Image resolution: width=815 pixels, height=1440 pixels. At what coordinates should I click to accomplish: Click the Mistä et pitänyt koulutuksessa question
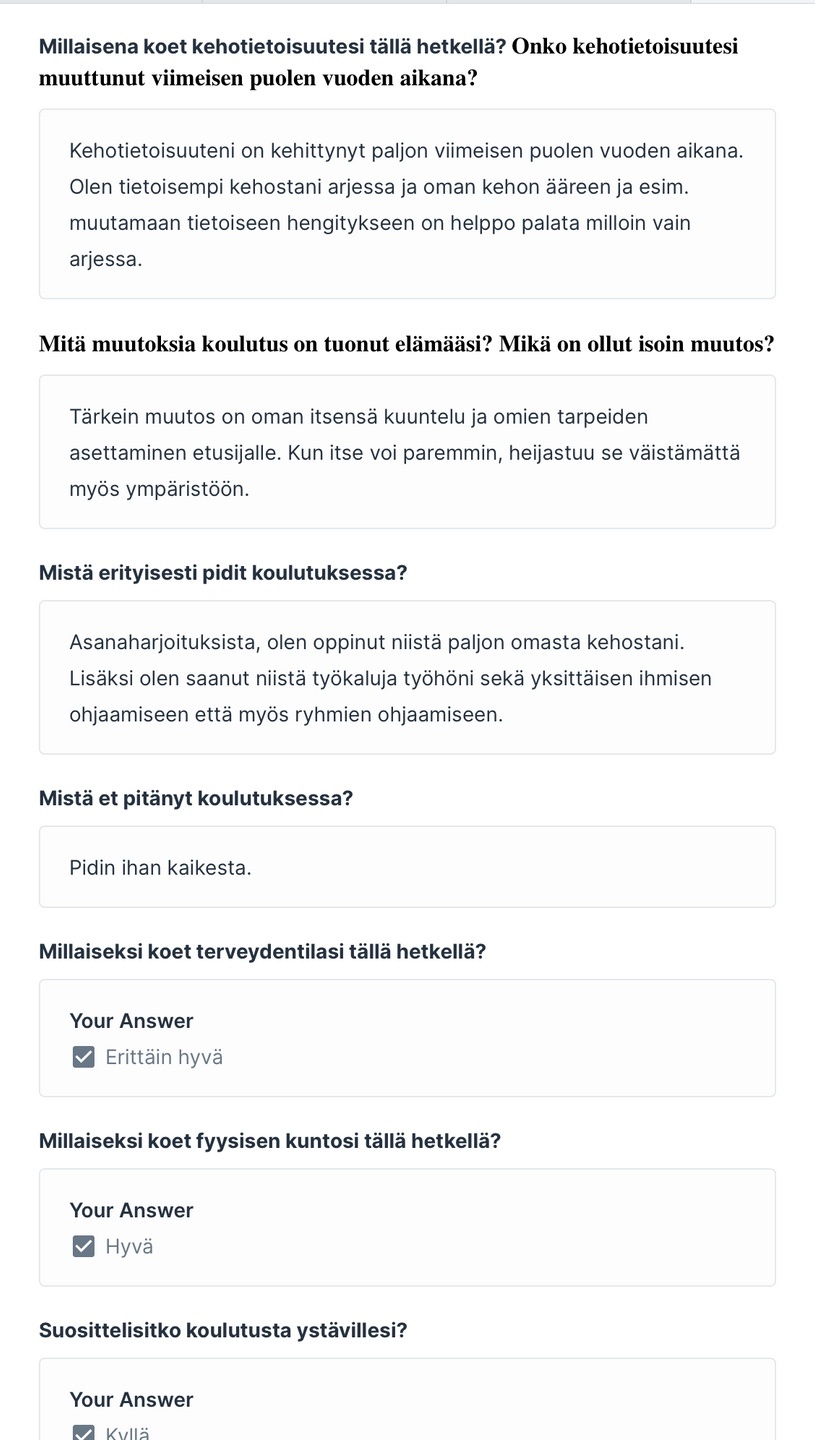click(196, 798)
